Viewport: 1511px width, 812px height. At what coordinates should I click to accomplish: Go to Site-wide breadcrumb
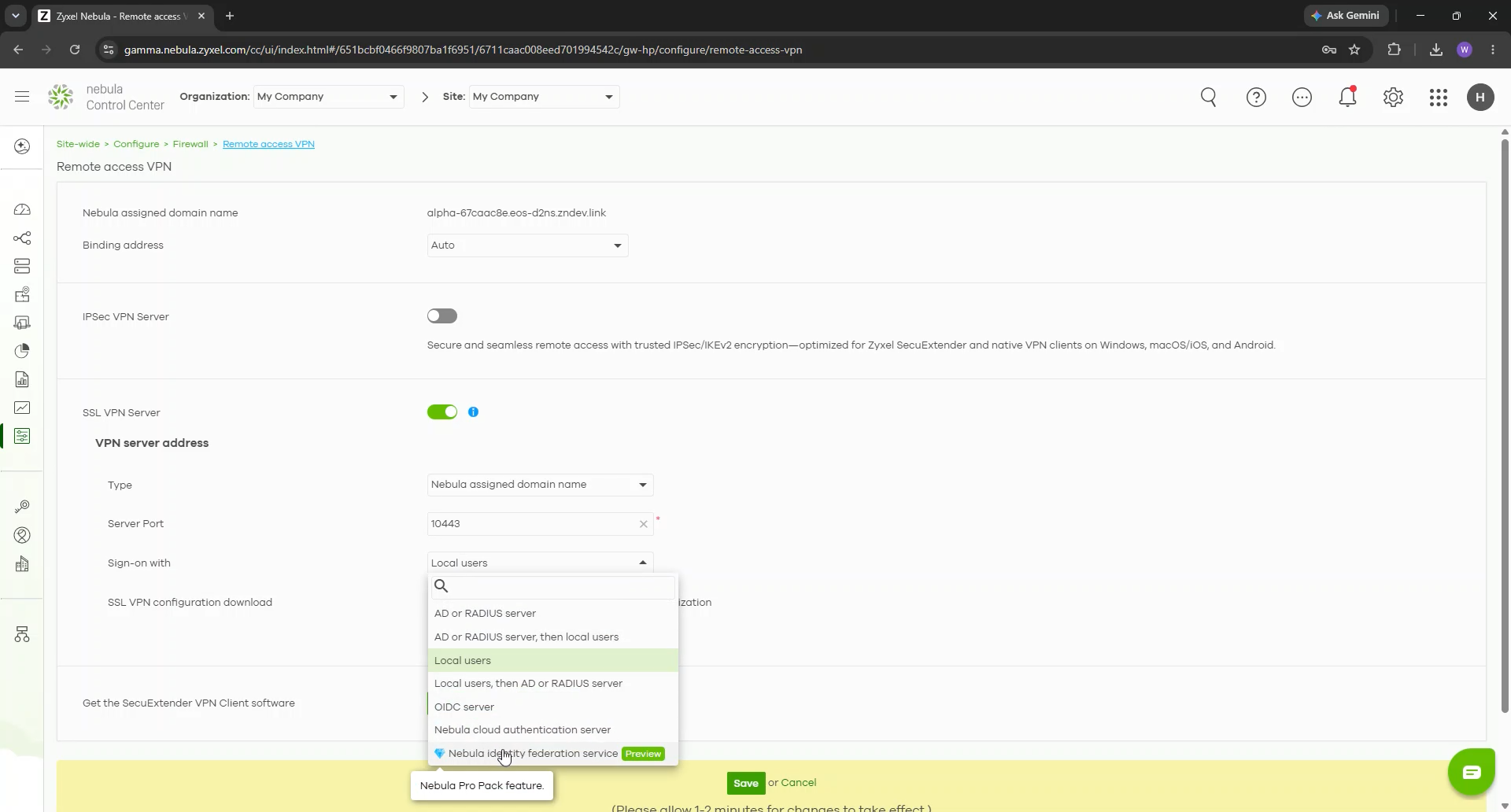(x=78, y=144)
